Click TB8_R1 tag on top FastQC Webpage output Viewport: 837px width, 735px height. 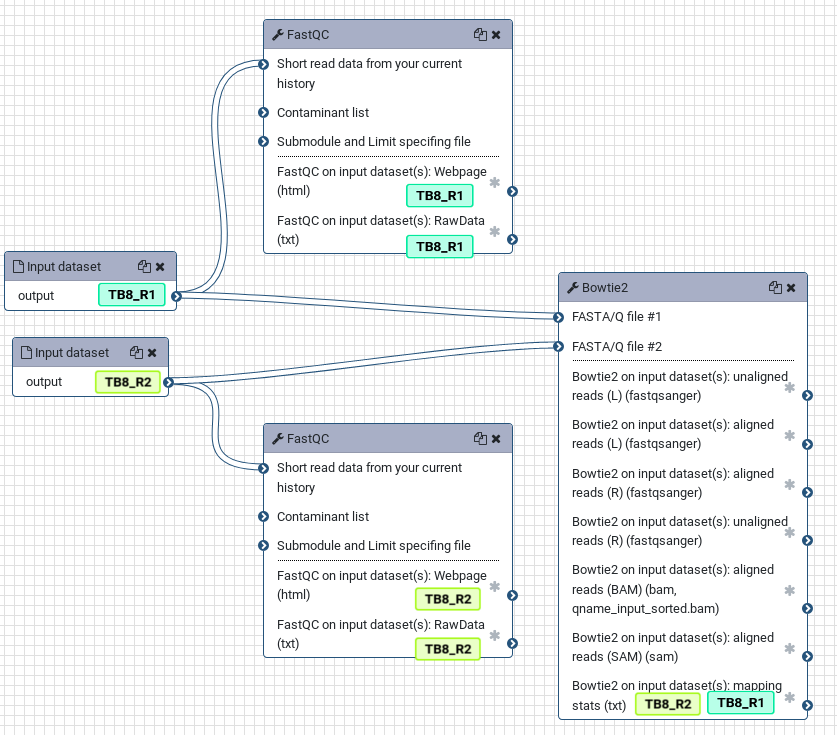coord(440,196)
